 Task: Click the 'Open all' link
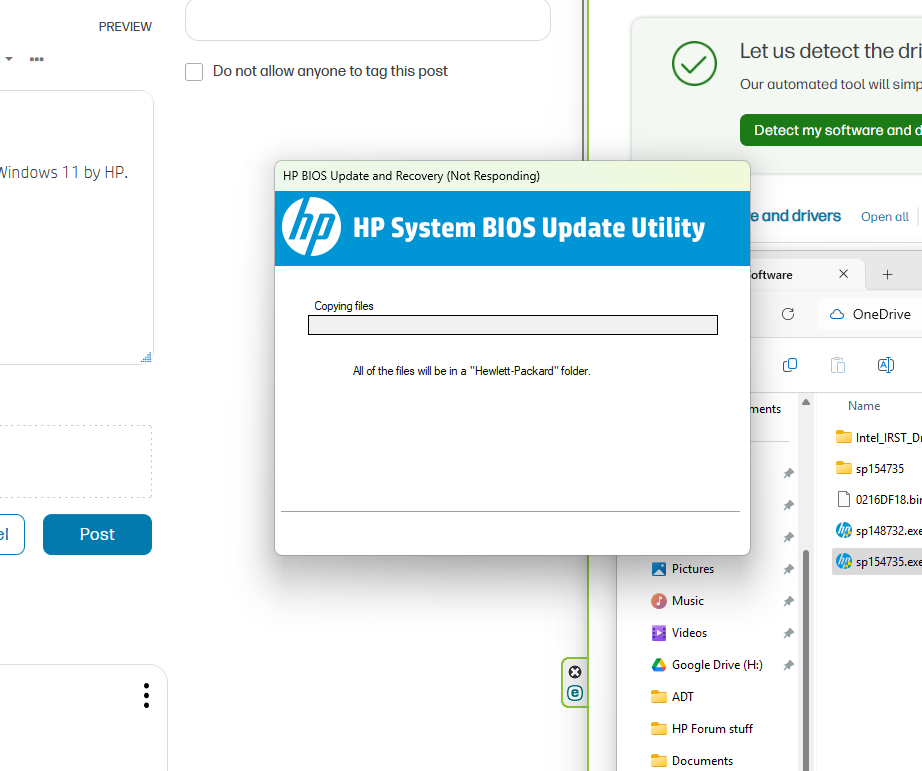884,216
